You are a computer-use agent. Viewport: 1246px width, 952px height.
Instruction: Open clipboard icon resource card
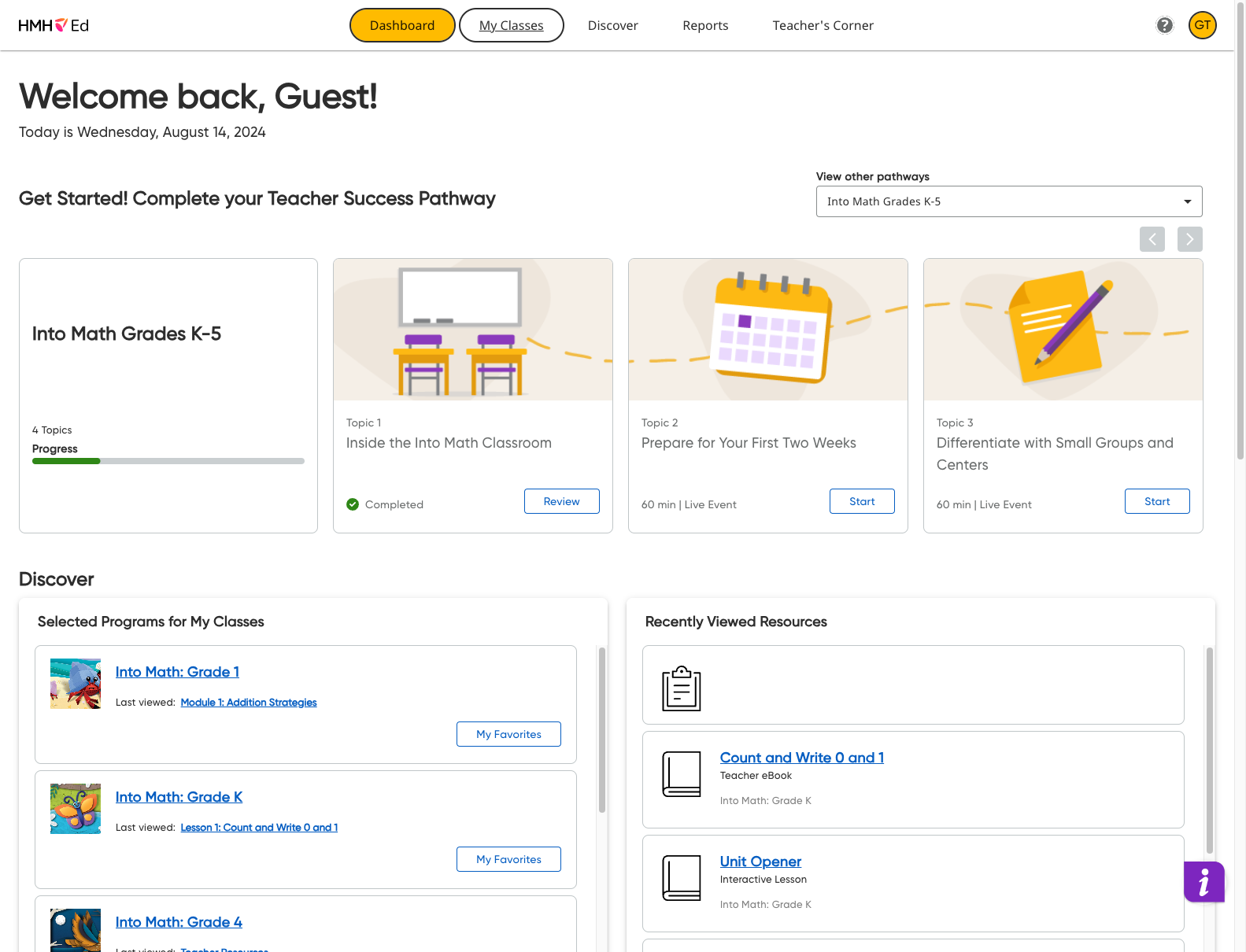coord(682,688)
